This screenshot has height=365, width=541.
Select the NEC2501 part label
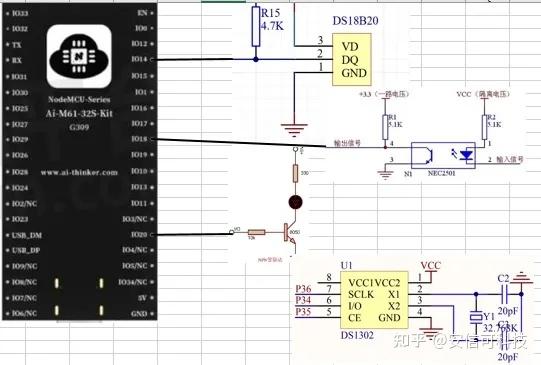click(x=442, y=173)
